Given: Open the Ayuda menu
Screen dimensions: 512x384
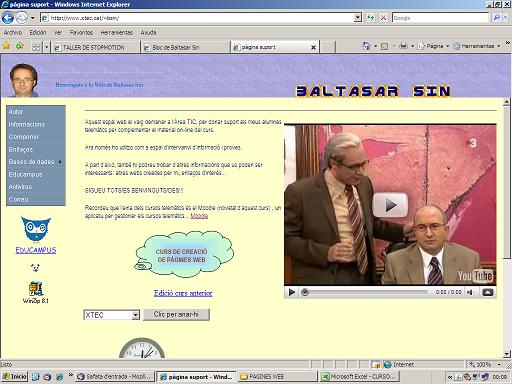Looking at the screenshot, I should tap(148, 33).
